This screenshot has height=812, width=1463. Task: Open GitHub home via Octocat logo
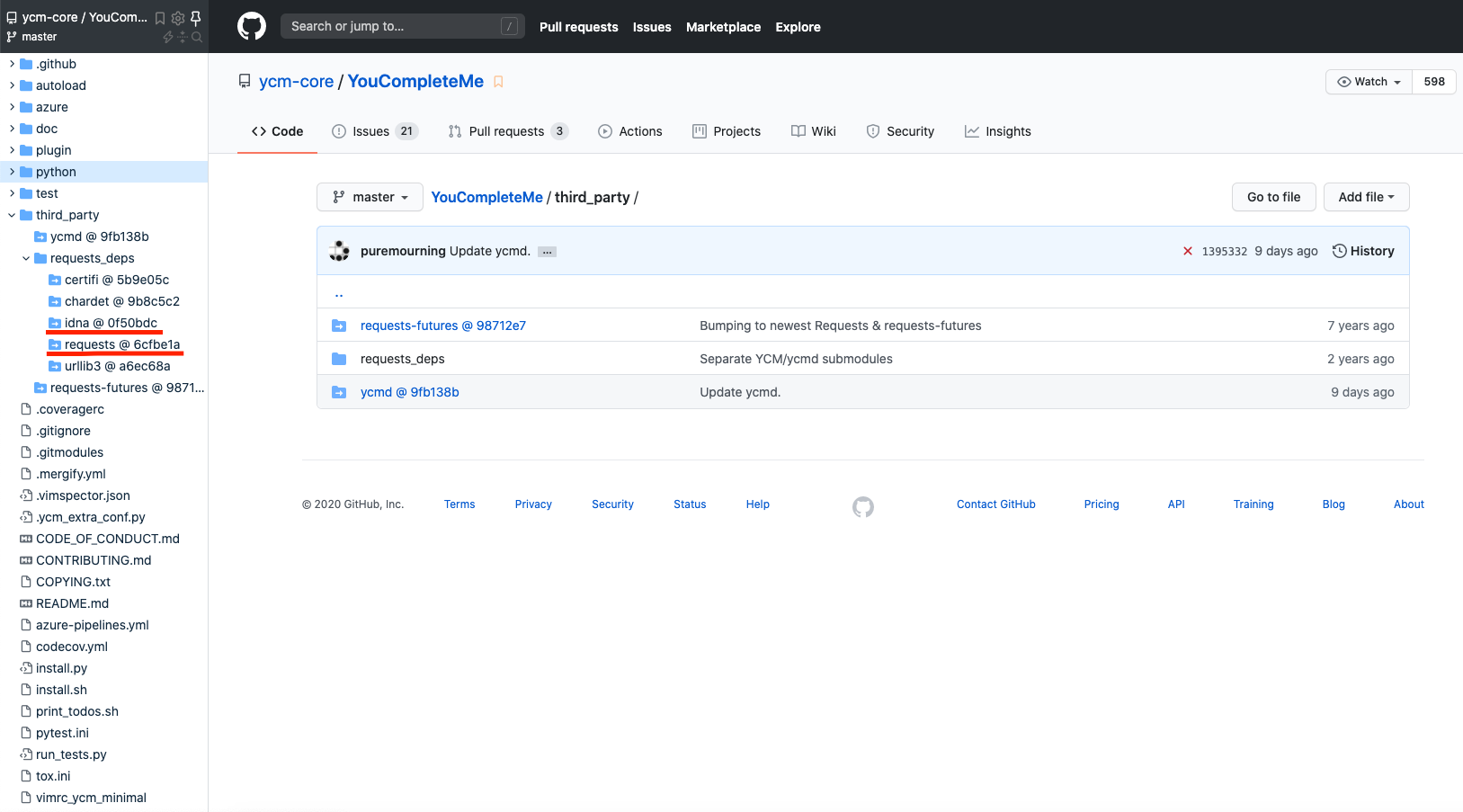point(252,26)
